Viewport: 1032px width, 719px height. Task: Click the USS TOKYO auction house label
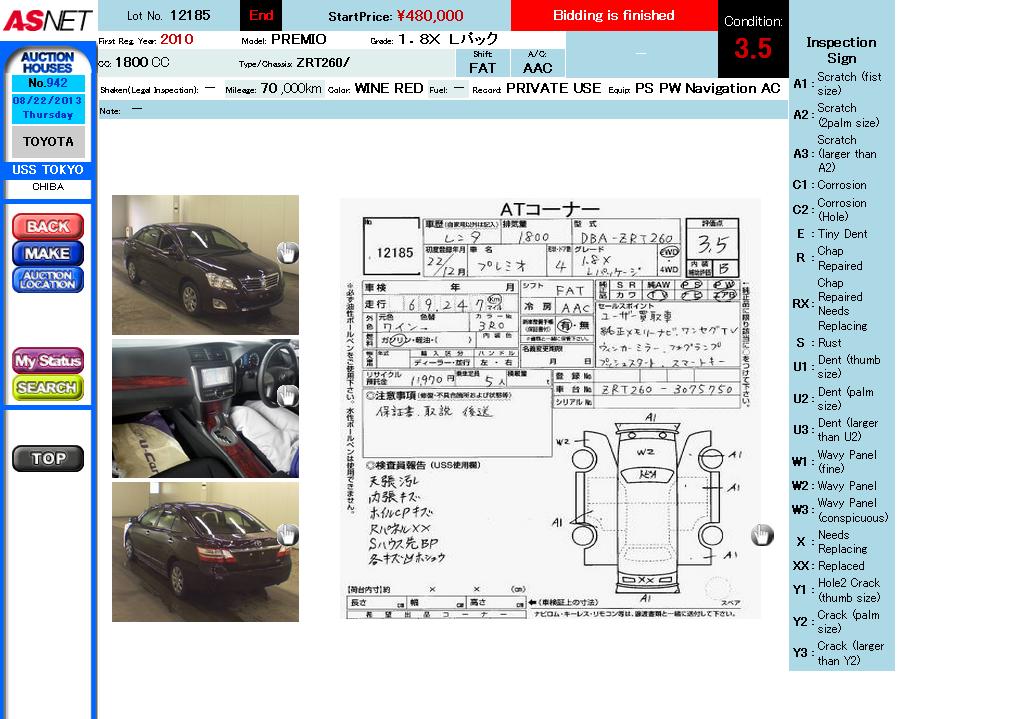pos(48,170)
